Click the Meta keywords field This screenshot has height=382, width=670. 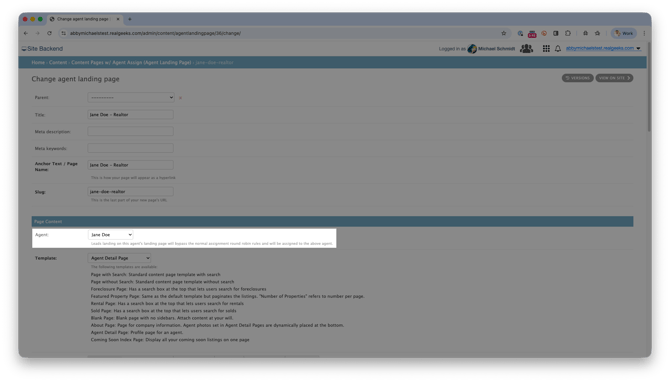[130, 148]
